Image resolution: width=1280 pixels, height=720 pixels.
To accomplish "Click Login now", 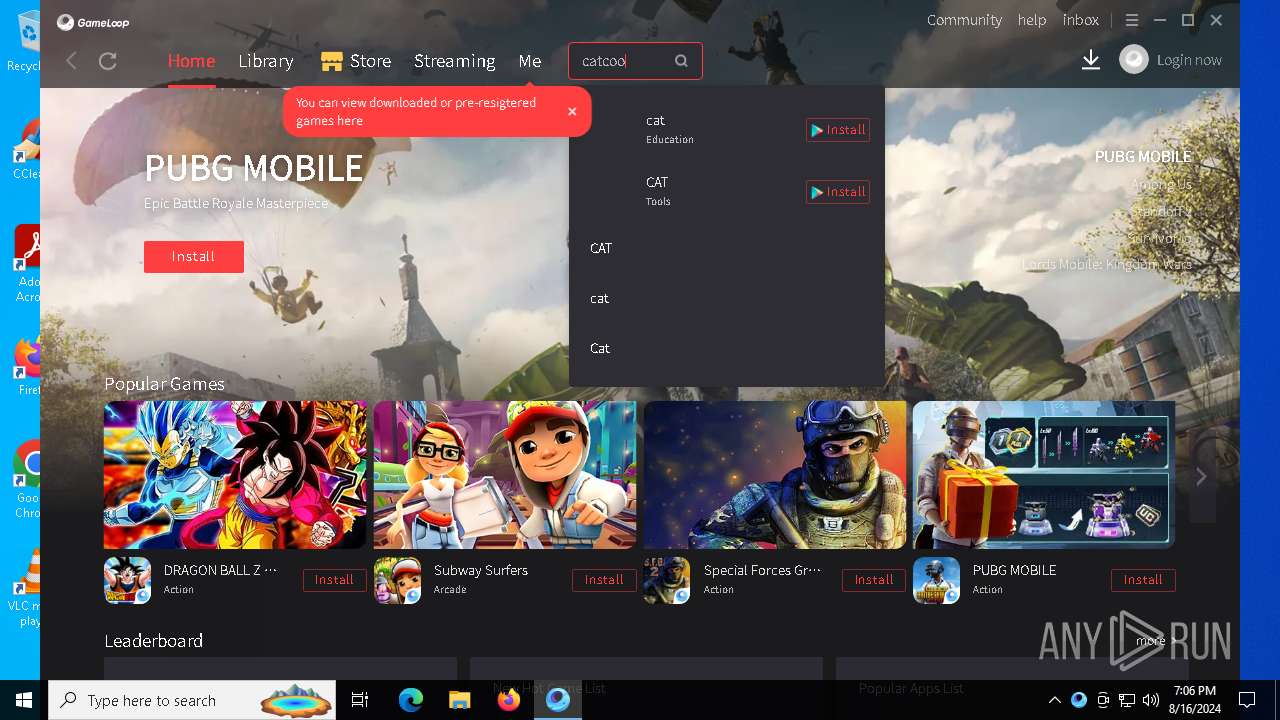I will [x=1189, y=60].
